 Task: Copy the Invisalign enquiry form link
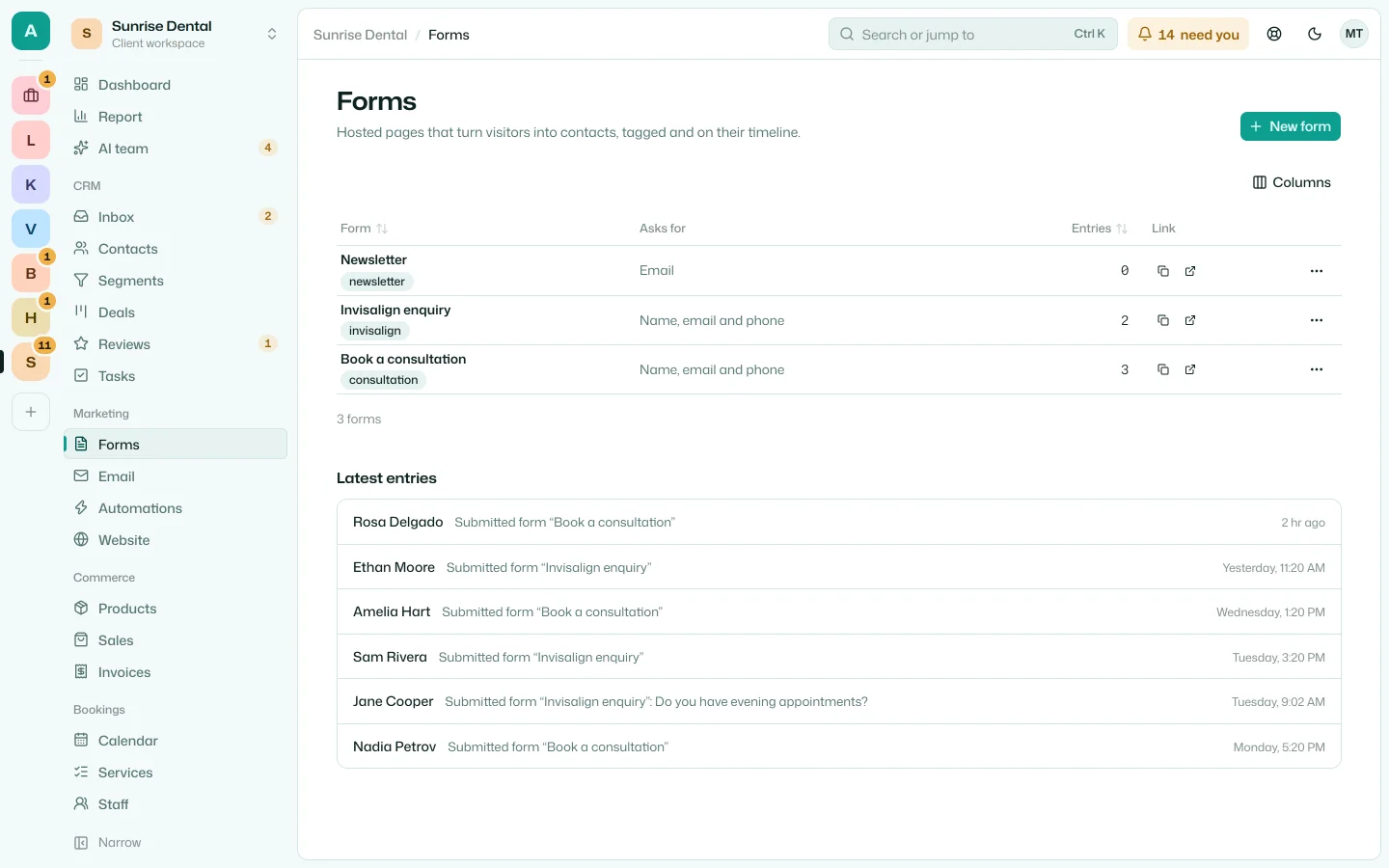click(1163, 320)
